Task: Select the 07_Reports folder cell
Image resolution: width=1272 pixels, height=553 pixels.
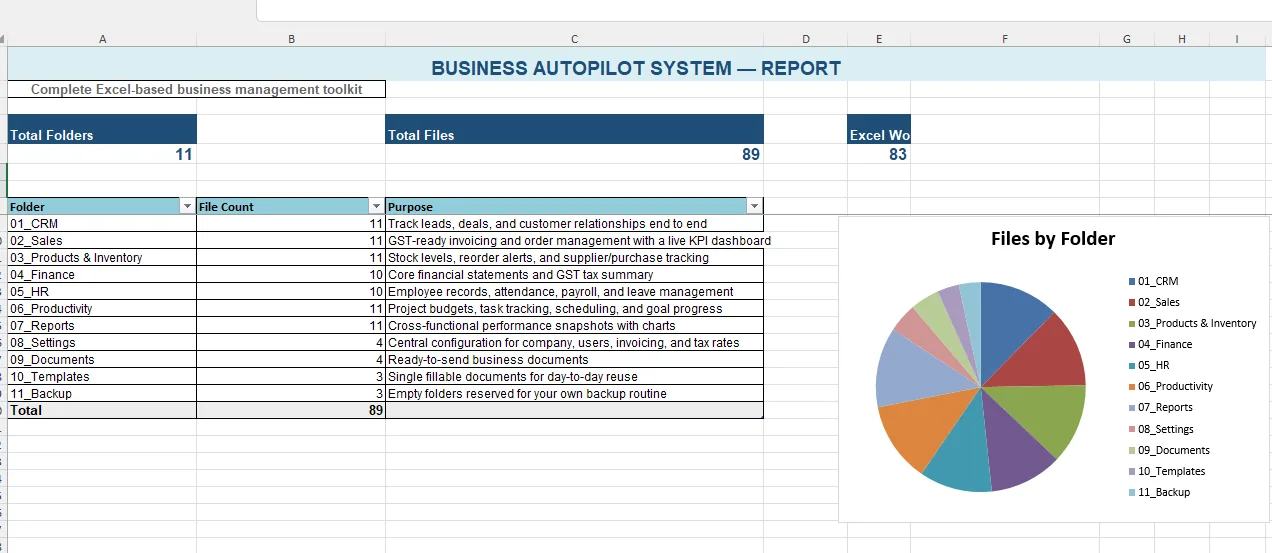Action: (x=102, y=326)
